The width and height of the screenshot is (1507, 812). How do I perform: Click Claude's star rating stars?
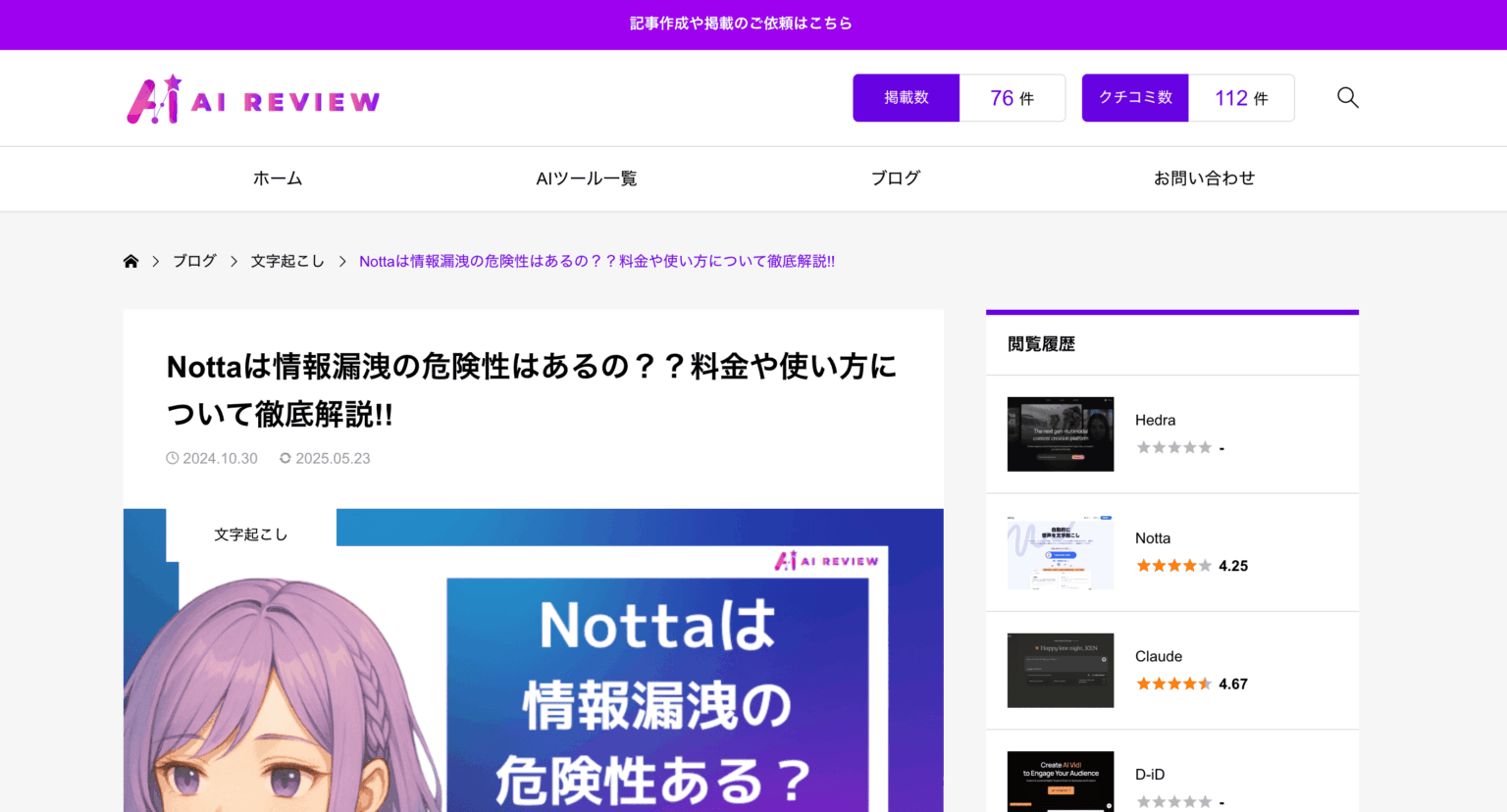1173,684
